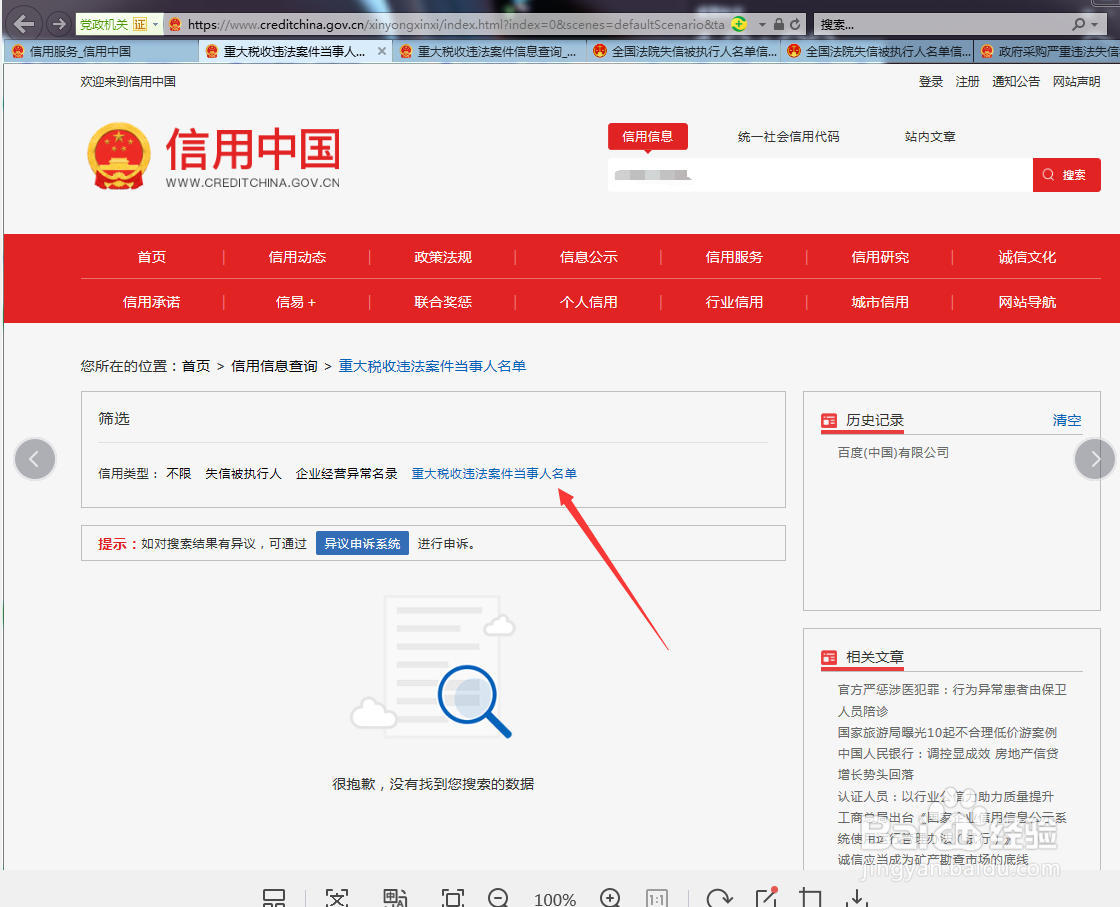This screenshot has height=907, width=1120.
Task: Click the 1:1 actual size icon
Action: [658, 898]
